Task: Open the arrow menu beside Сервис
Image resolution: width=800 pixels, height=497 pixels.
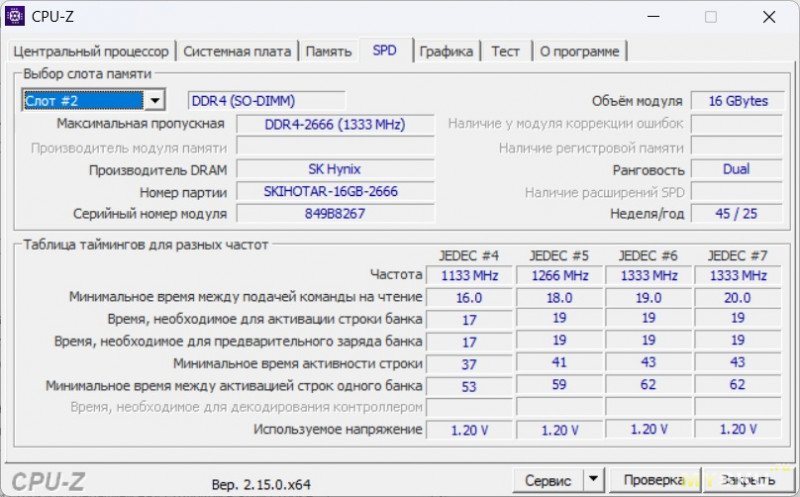Action: tap(594, 480)
